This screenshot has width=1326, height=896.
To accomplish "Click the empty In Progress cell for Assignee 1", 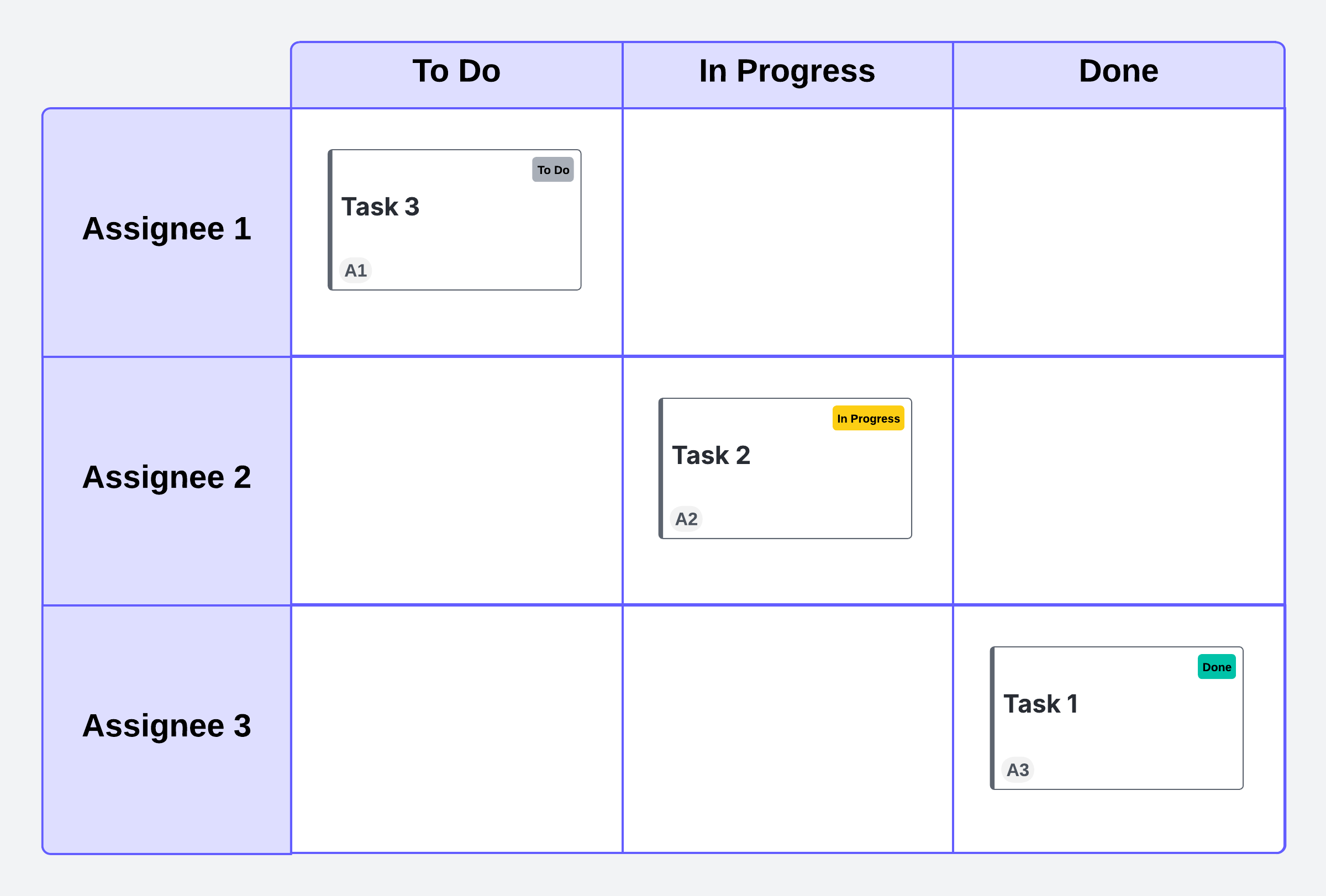I will [x=787, y=232].
